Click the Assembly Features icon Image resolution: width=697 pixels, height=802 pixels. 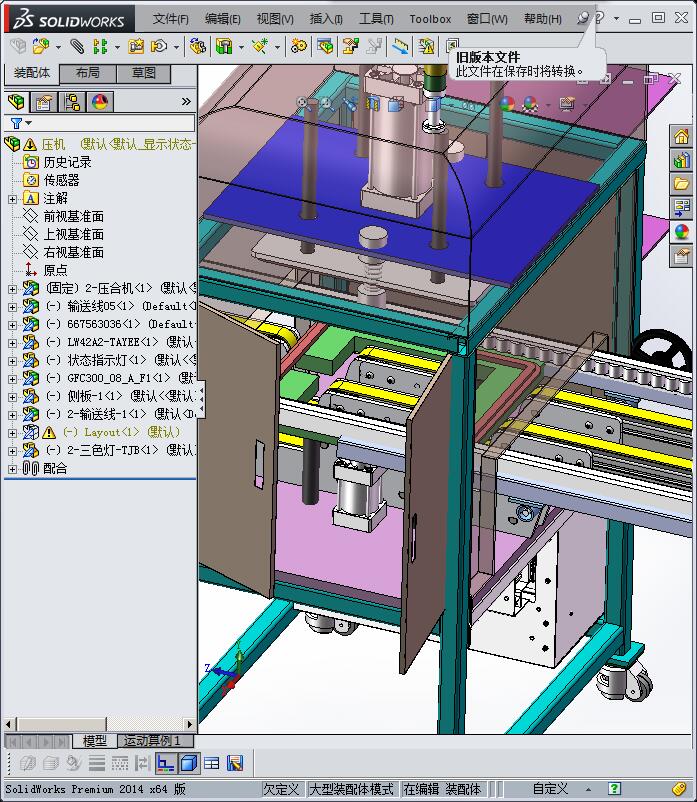coord(223,47)
